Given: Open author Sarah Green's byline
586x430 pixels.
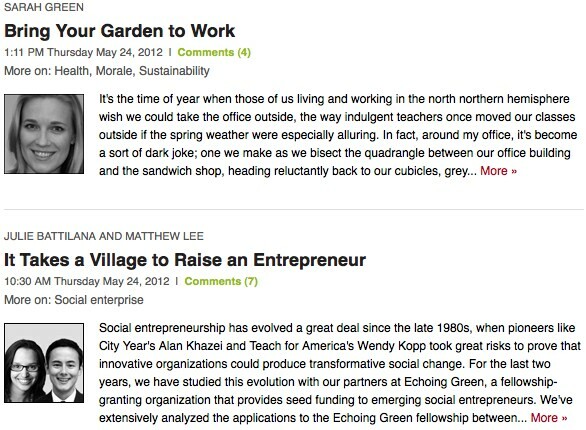Looking at the screenshot, I should 44,7.
